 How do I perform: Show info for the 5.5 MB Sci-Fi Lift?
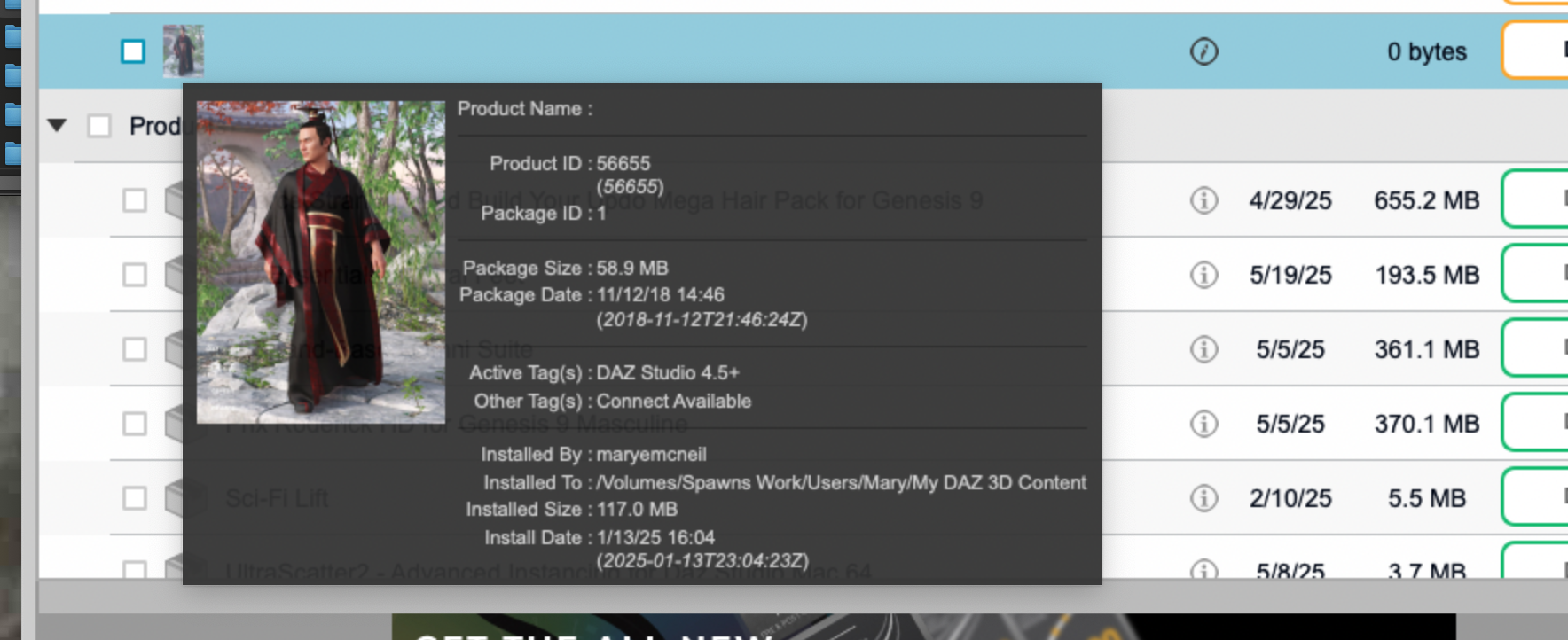(1203, 498)
